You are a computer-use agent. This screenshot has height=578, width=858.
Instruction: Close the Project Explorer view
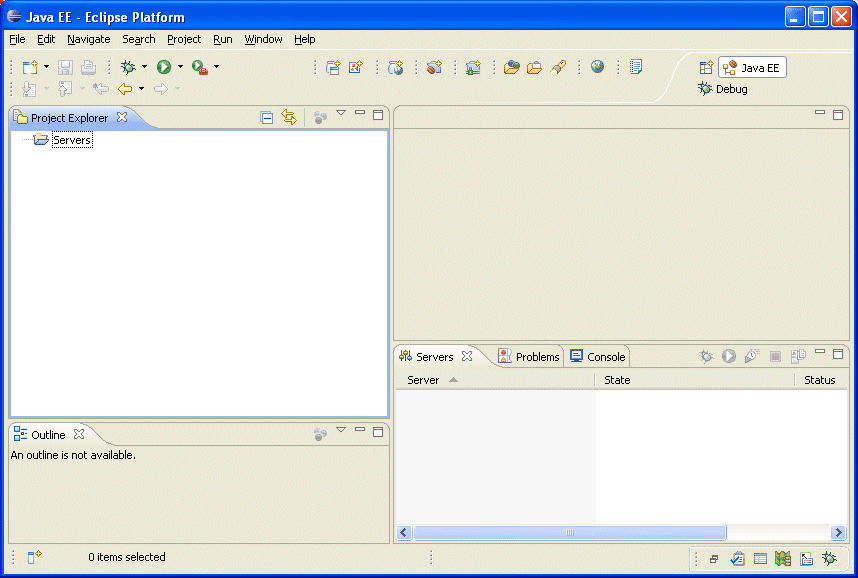click(x=123, y=117)
